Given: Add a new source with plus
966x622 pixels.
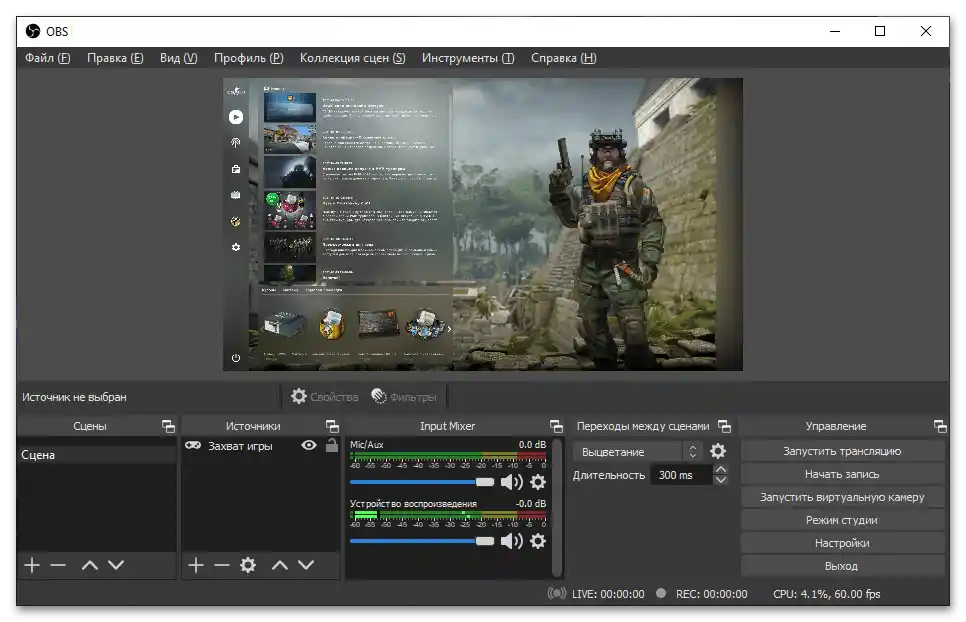Looking at the screenshot, I should (196, 565).
